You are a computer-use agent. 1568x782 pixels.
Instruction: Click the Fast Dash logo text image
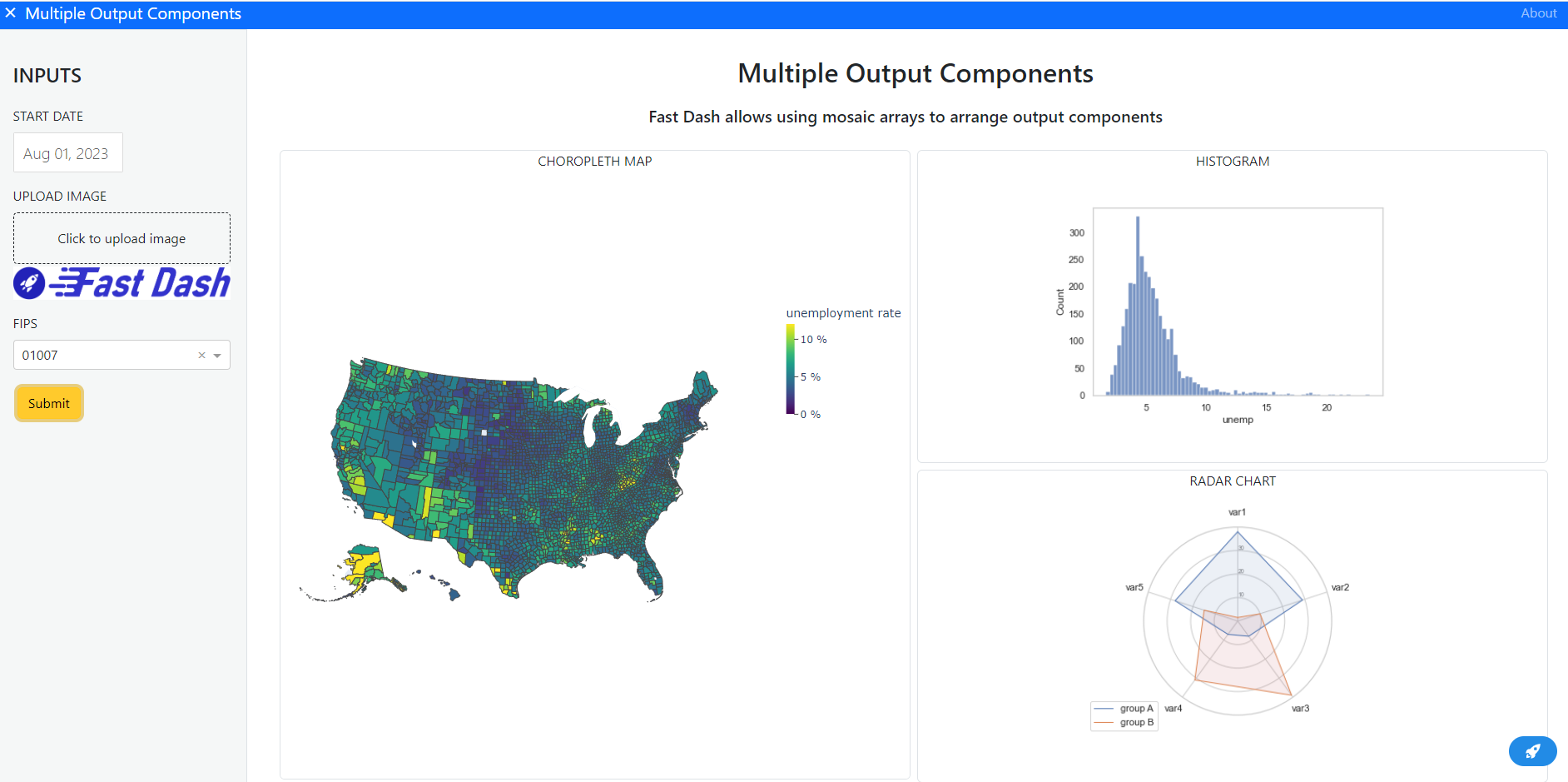click(121, 283)
